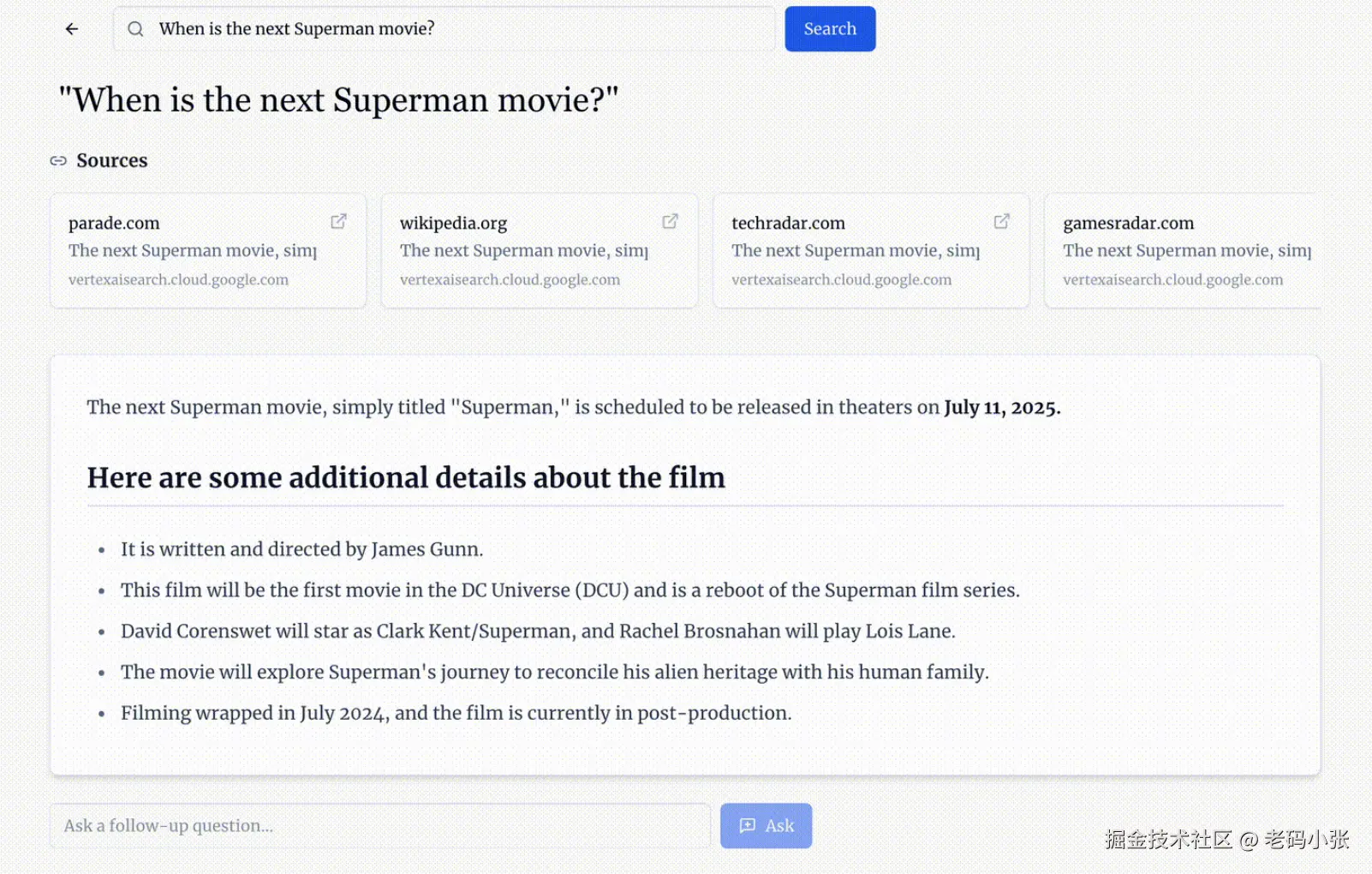Open the parade.com source card

[x=208, y=251]
